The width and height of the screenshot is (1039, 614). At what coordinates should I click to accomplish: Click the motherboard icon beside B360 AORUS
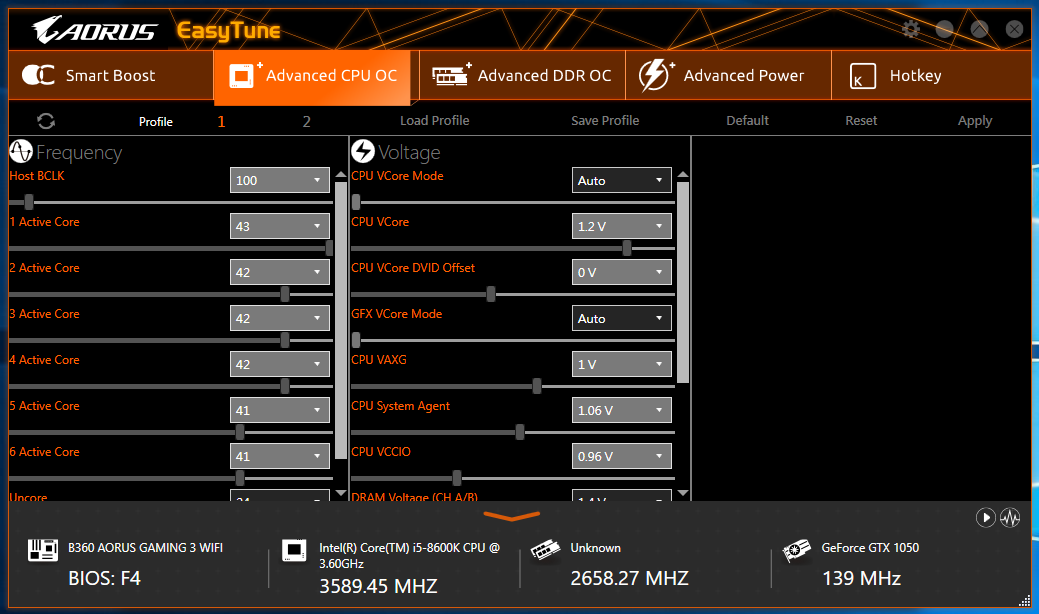(42, 550)
